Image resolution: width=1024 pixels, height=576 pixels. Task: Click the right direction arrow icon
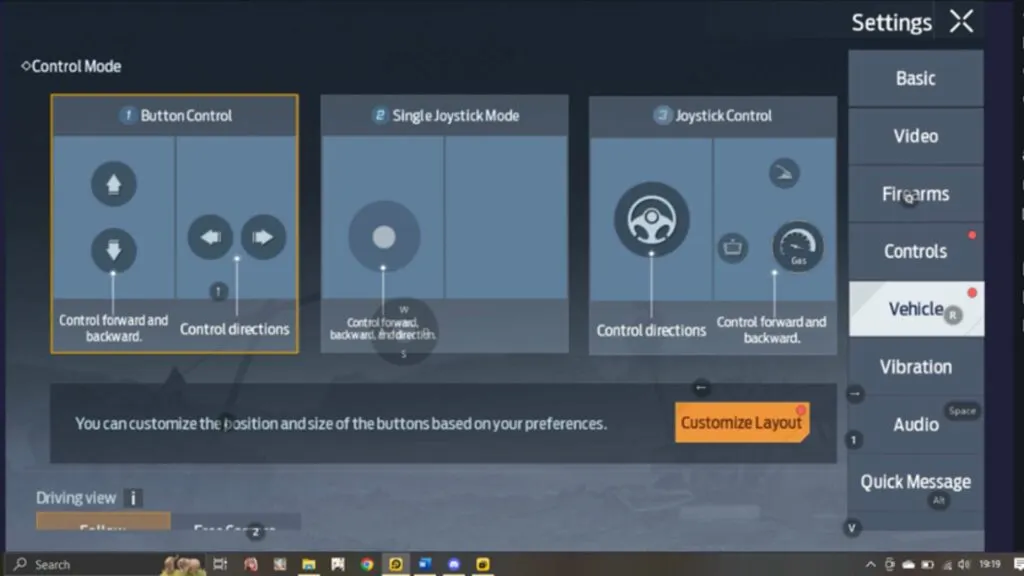(263, 237)
